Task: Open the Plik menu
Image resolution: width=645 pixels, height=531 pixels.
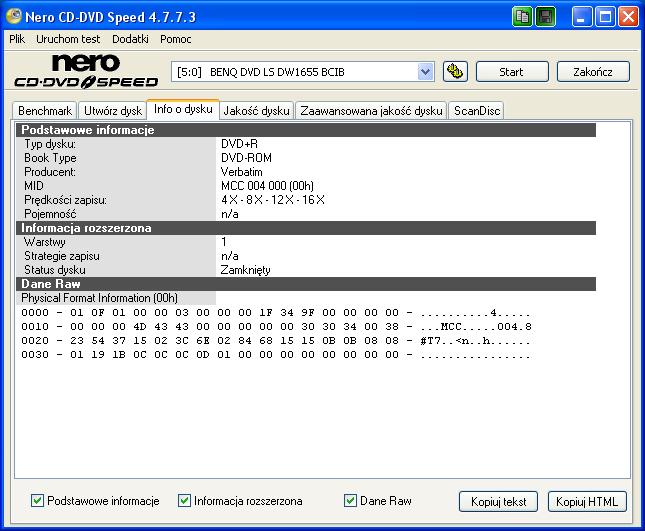Action: point(17,39)
